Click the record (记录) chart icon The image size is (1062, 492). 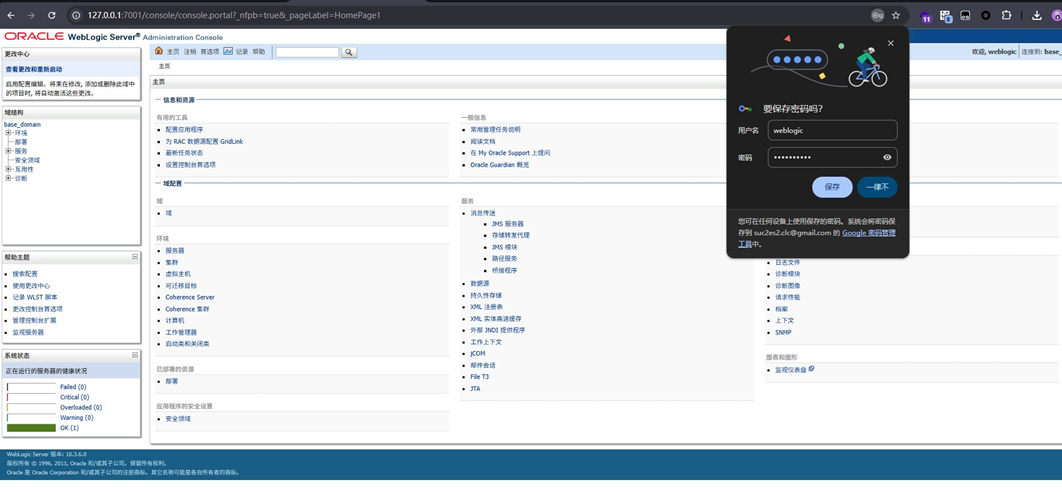pyautogui.click(x=228, y=51)
